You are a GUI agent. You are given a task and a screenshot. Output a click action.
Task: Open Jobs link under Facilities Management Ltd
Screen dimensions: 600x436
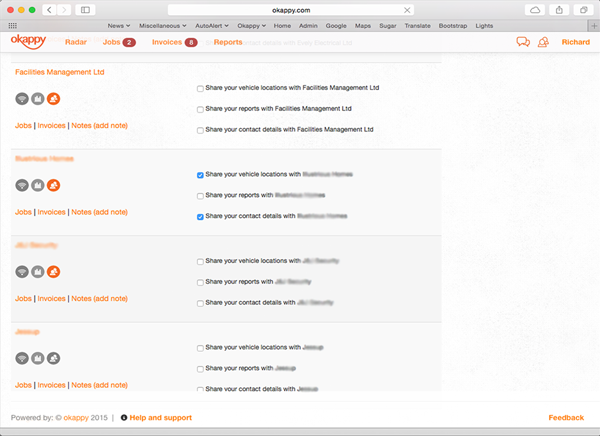(x=23, y=126)
